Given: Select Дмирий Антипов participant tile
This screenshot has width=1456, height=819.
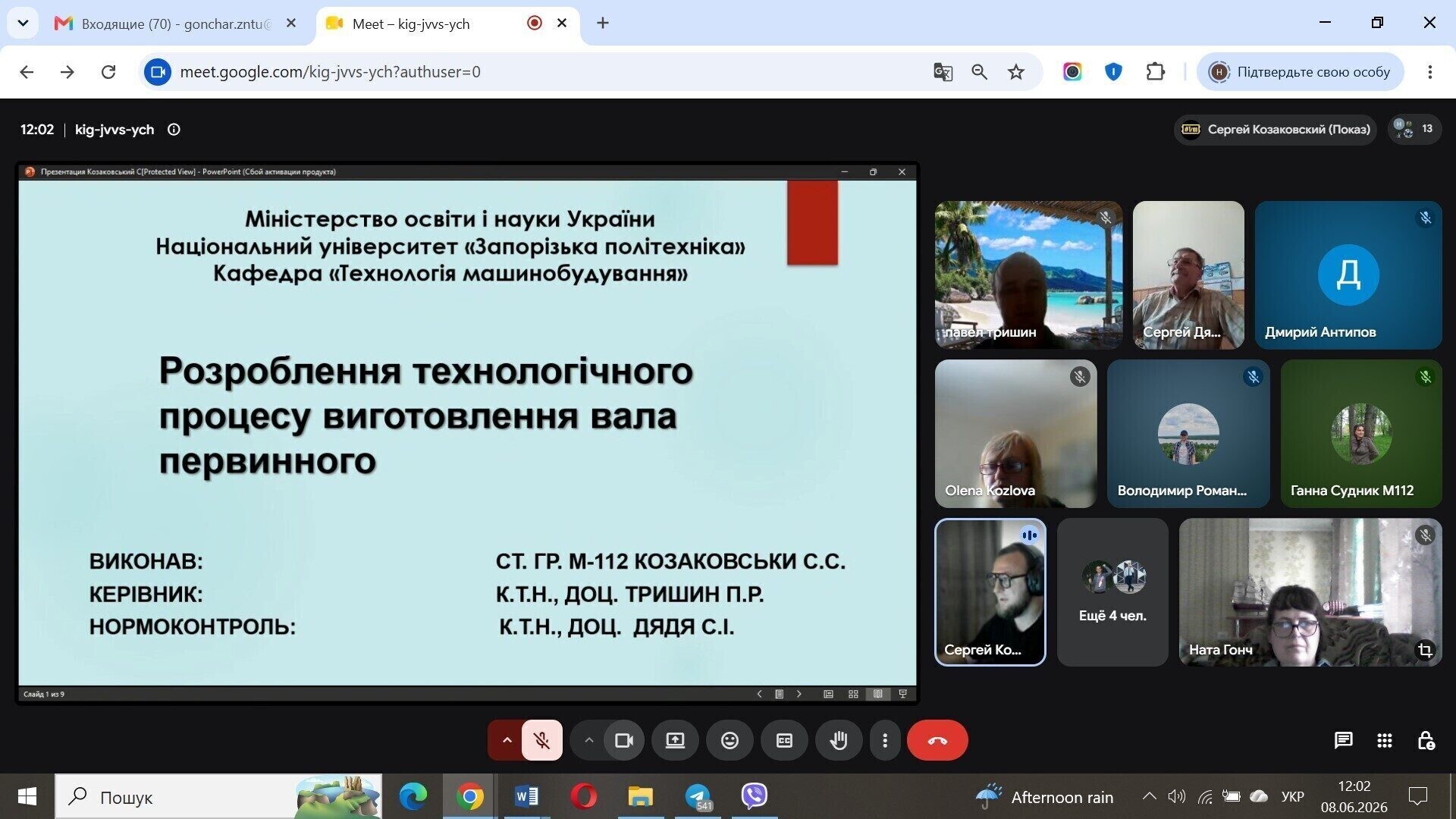Looking at the screenshot, I should click(1348, 275).
